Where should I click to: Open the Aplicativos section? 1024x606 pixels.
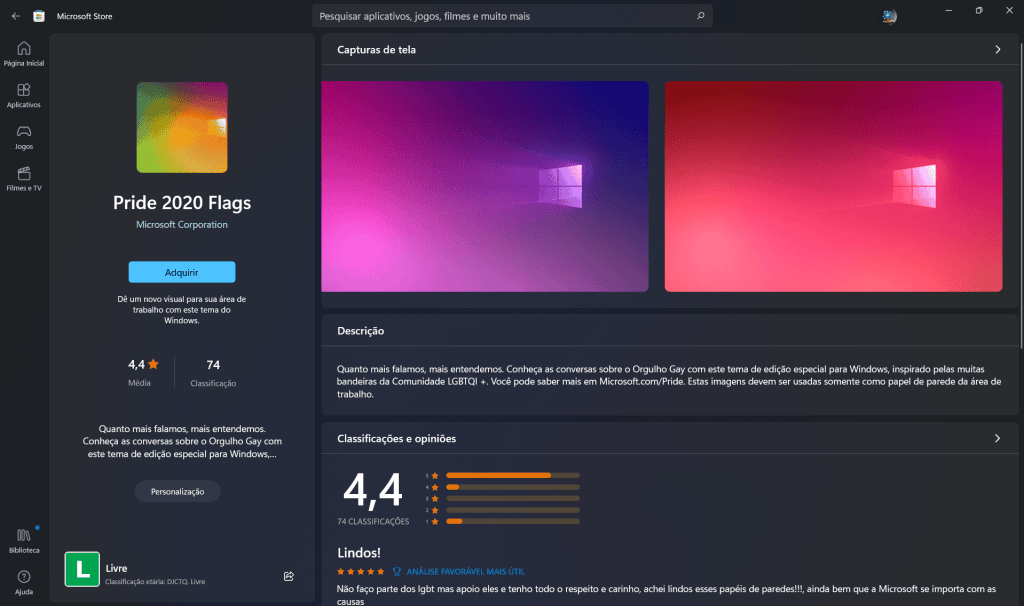[24, 95]
